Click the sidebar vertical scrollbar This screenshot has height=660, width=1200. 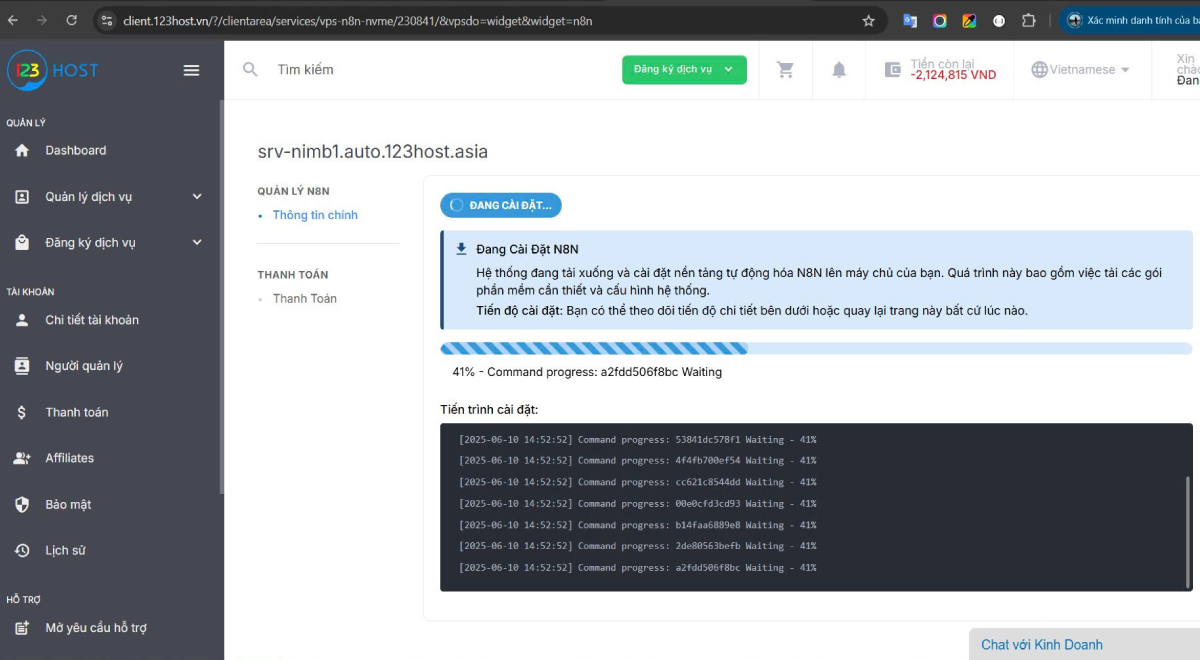coord(221,296)
